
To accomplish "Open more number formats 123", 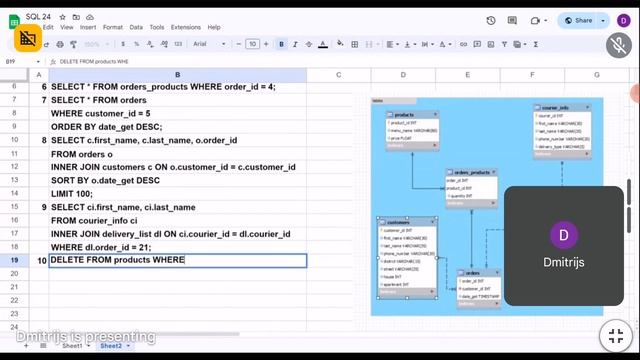I will (x=178, y=44).
